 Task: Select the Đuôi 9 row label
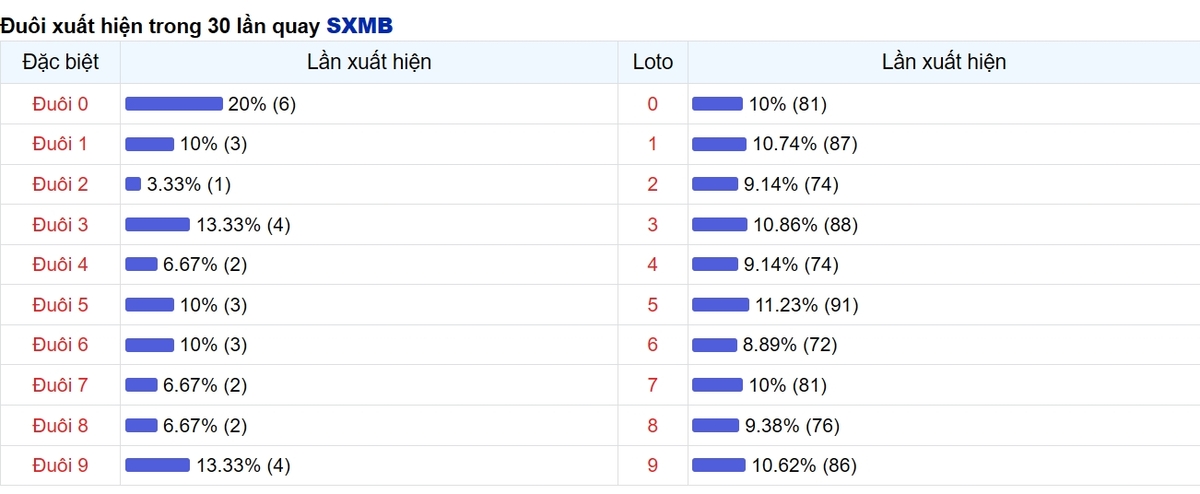pyautogui.click(x=60, y=465)
